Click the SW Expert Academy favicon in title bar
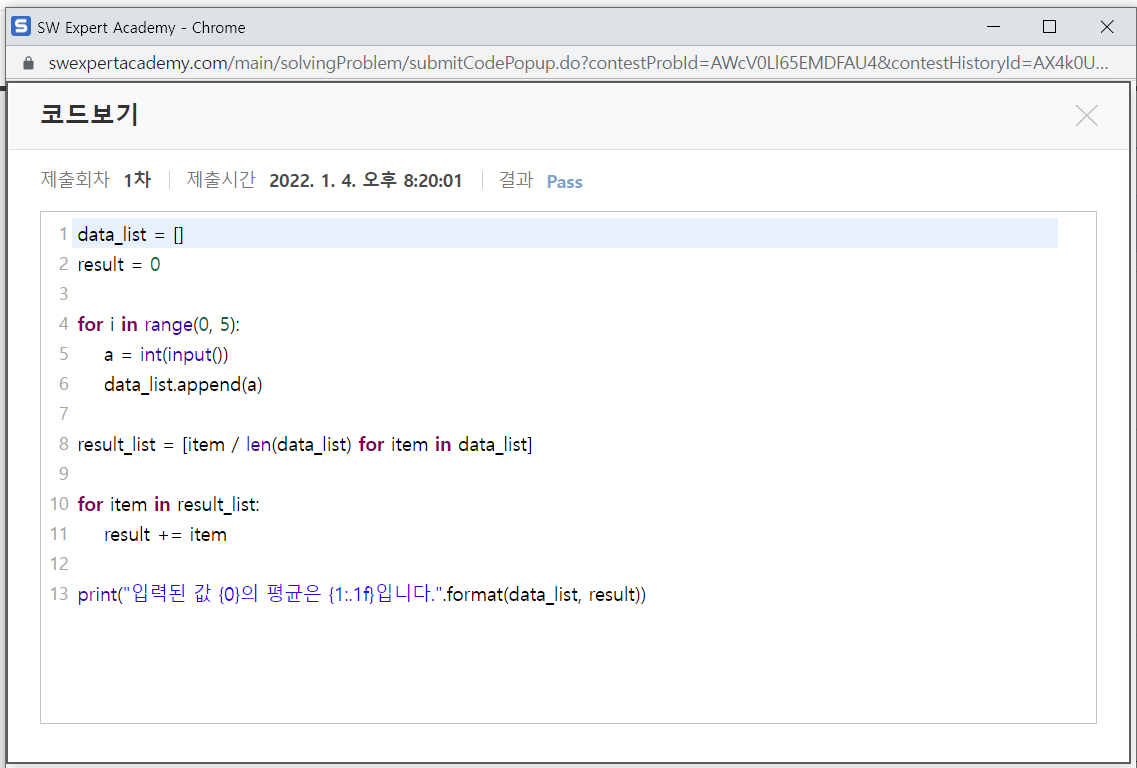Viewport: 1137px width, 768px height. (x=21, y=27)
